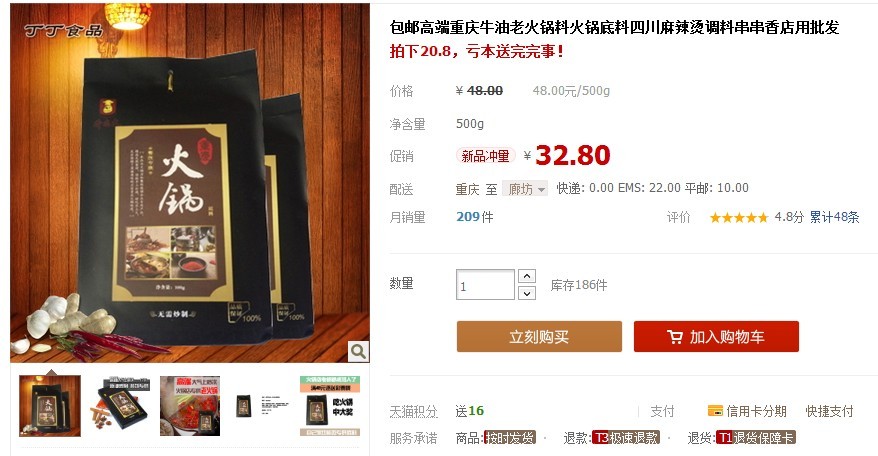Click the 按时发货 service badge
This screenshot has width=878, height=456.
[x=510, y=438]
